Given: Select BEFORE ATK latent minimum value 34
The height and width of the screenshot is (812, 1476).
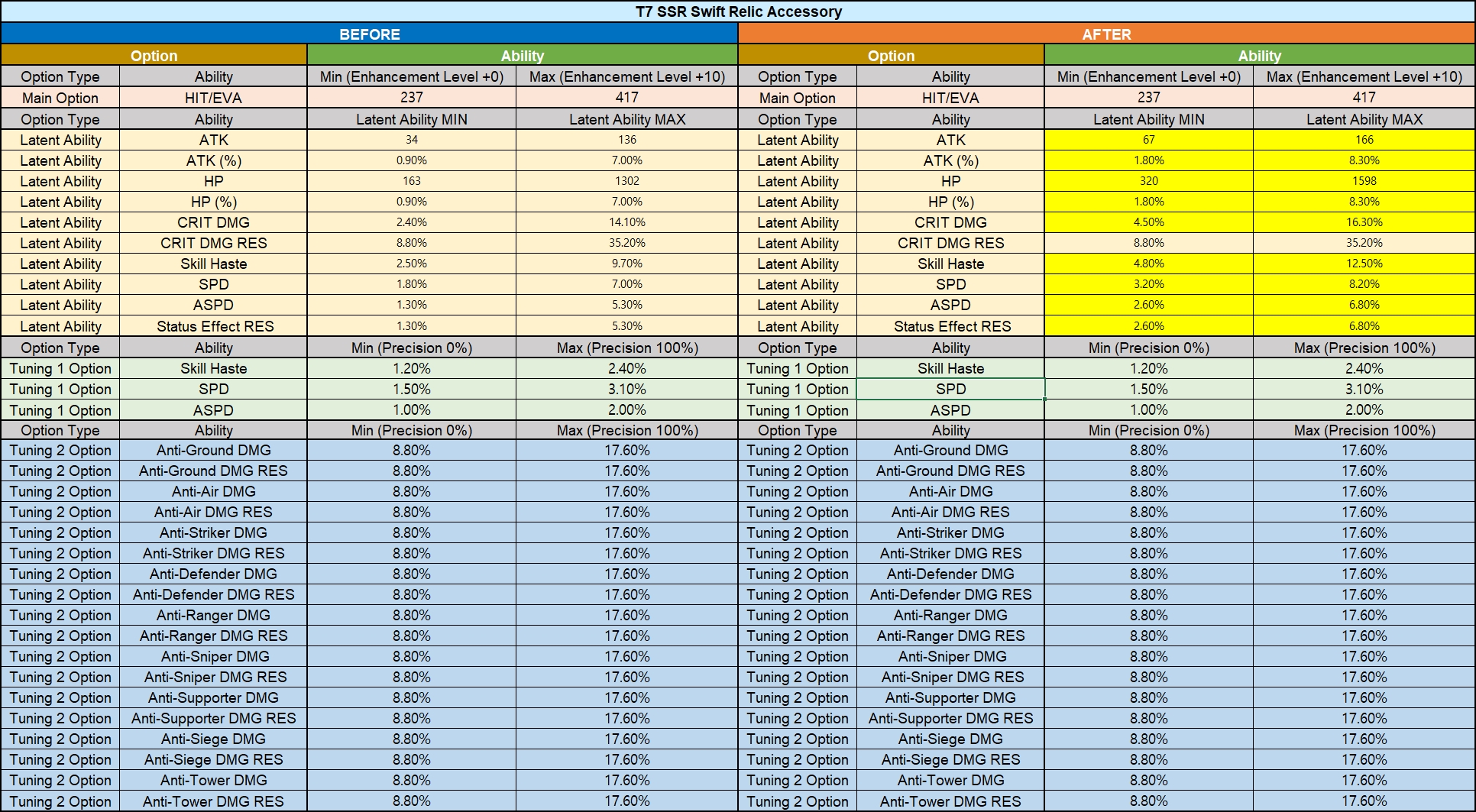Looking at the screenshot, I should (412, 140).
